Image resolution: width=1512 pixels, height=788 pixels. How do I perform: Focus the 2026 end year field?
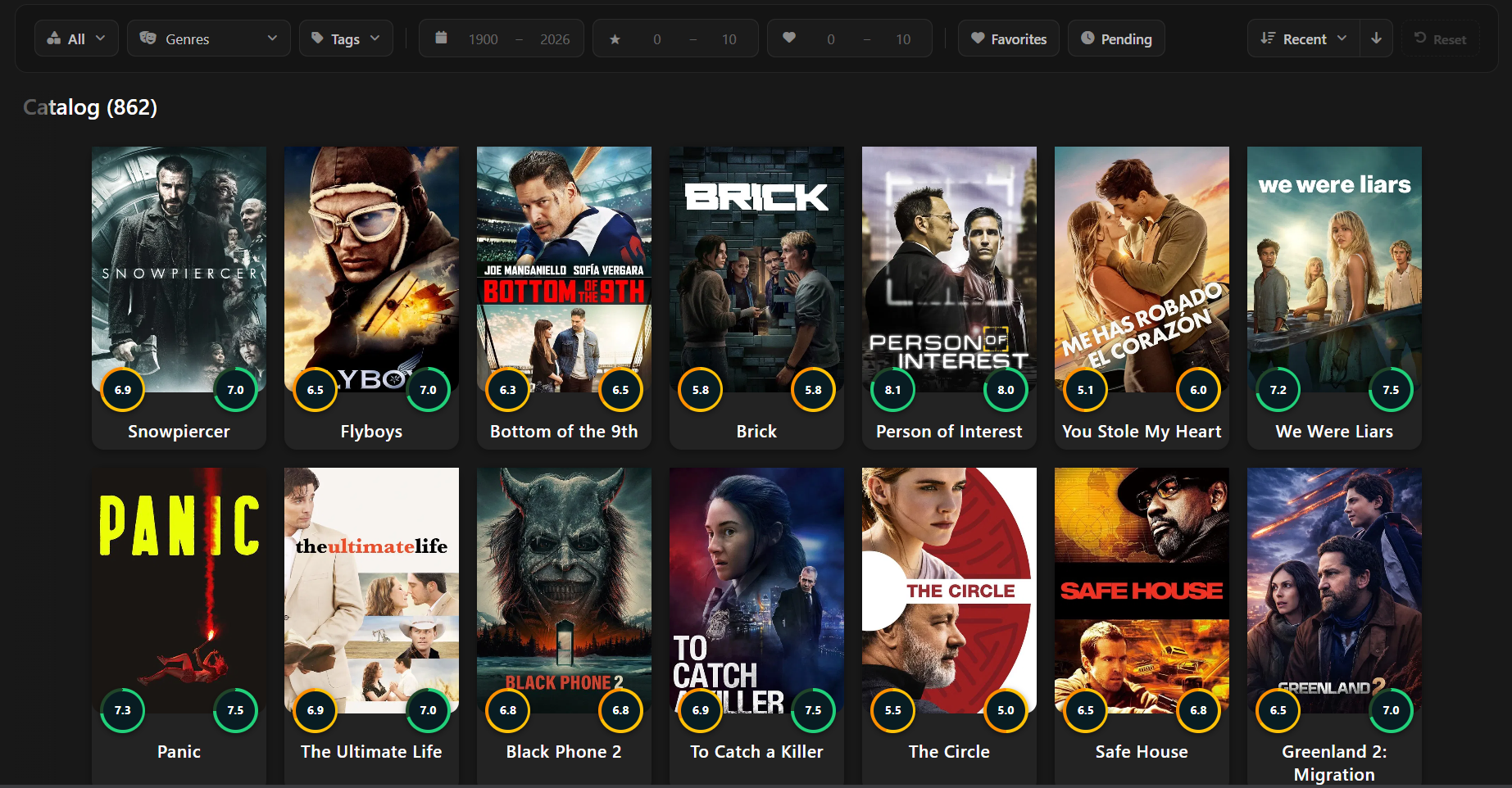coord(555,39)
